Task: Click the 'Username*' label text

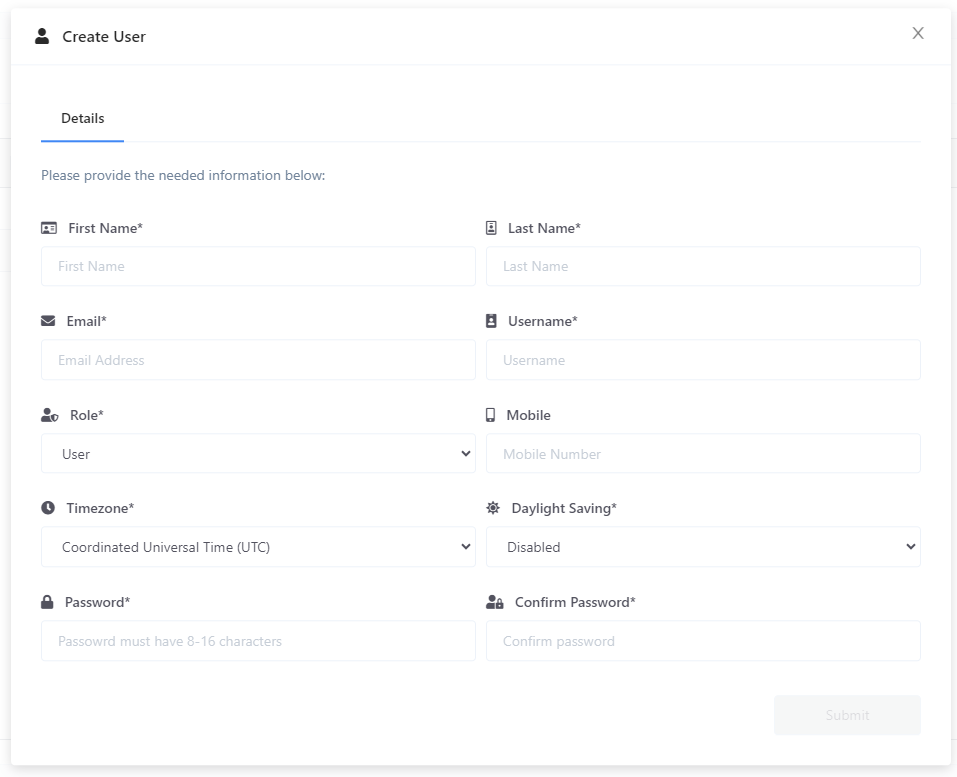Action: [x=543, y=321]
